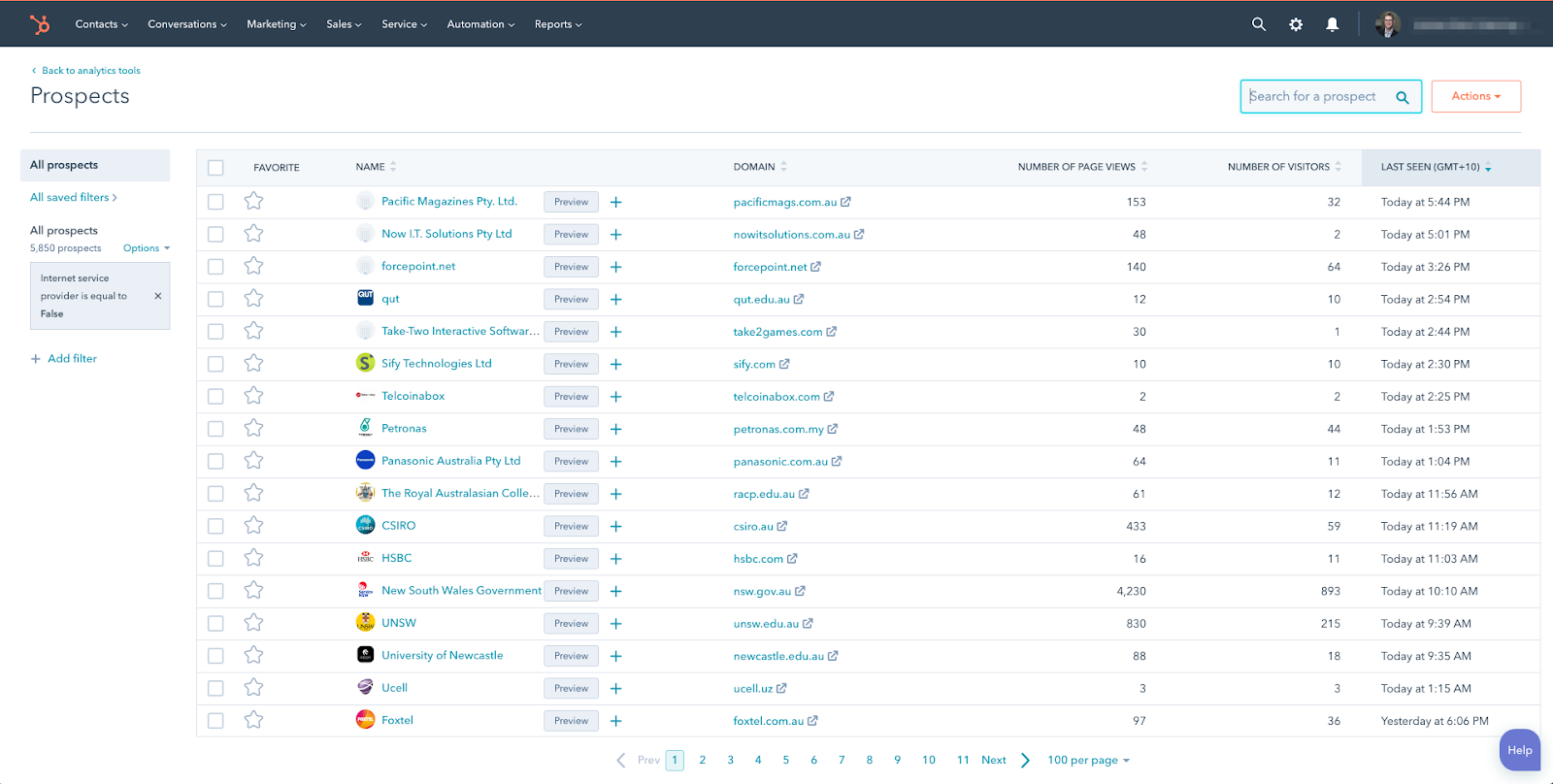Check the HSBC row checkbox
The width and height of the screenshot is (1553, 784).
tap(215, 558)
